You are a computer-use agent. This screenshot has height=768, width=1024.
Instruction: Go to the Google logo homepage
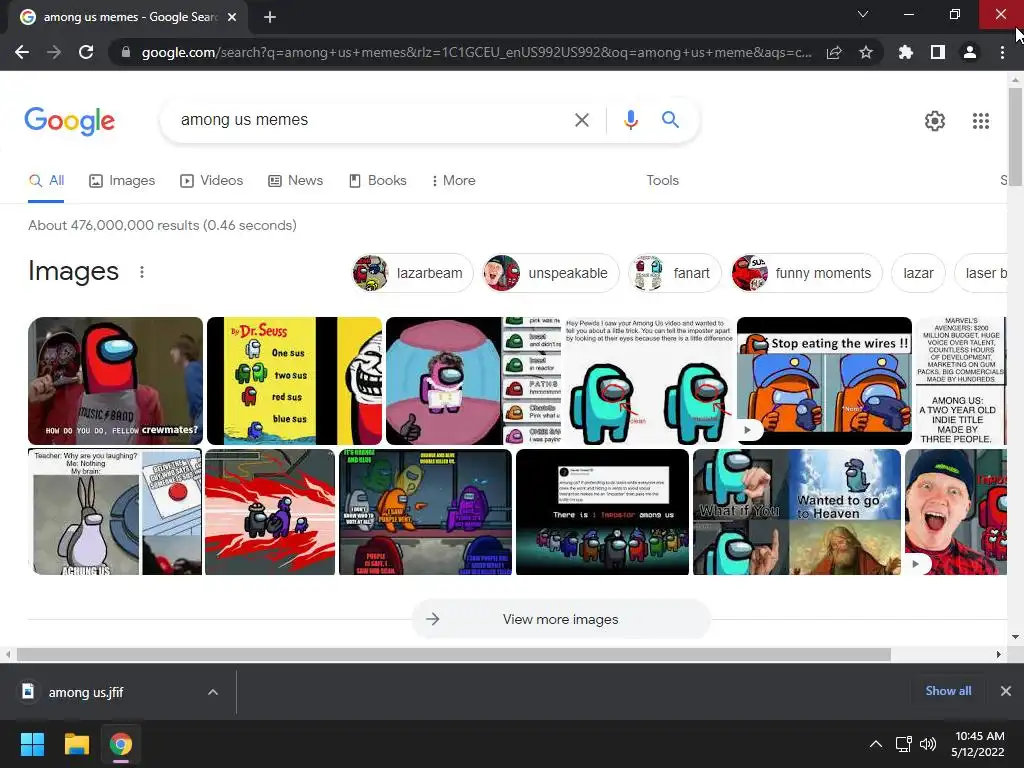point(70,121)
